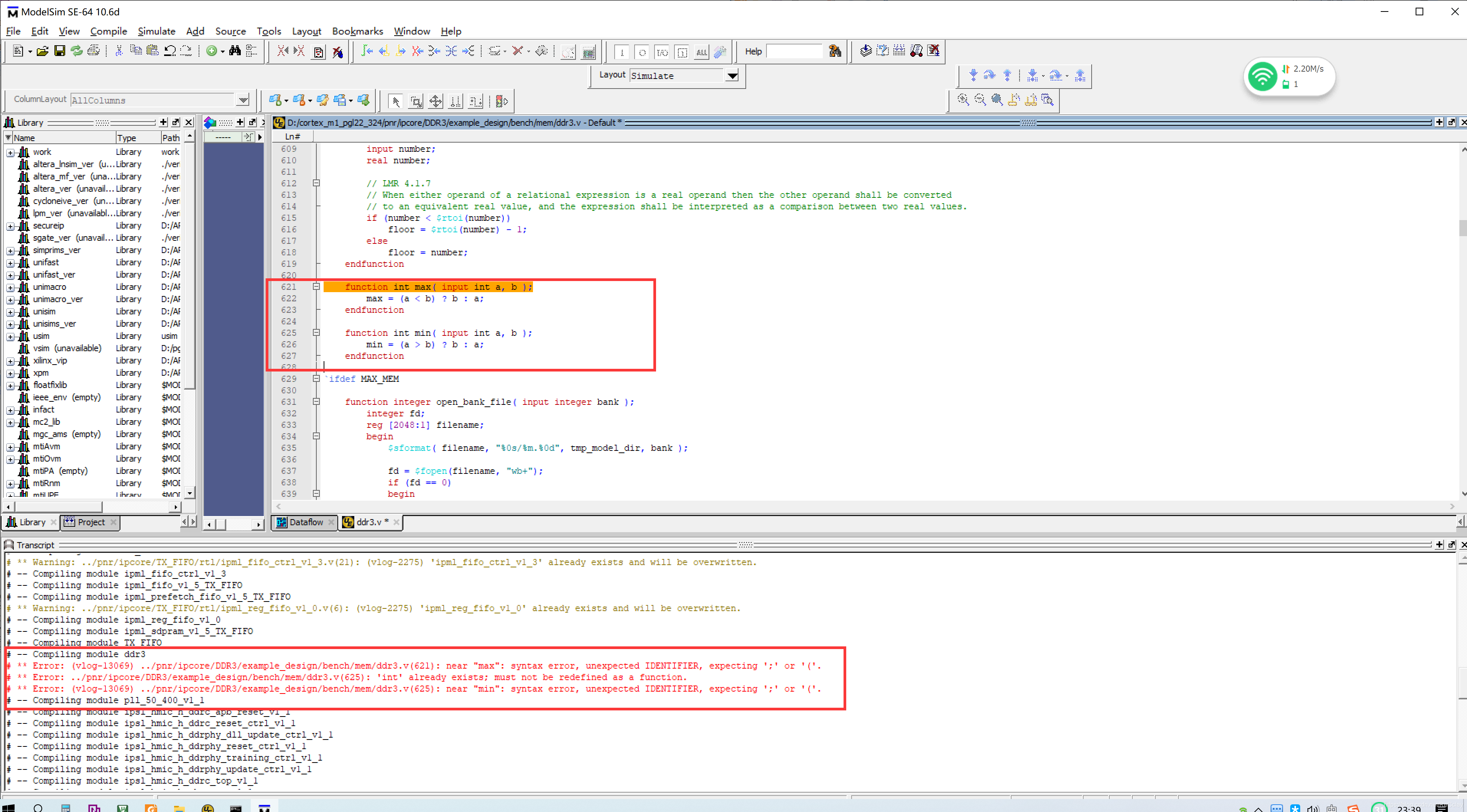Expand the work library tree node
Image resolution: width=1467 pixels, height=812 pixels.
click(x=10, y=153)
